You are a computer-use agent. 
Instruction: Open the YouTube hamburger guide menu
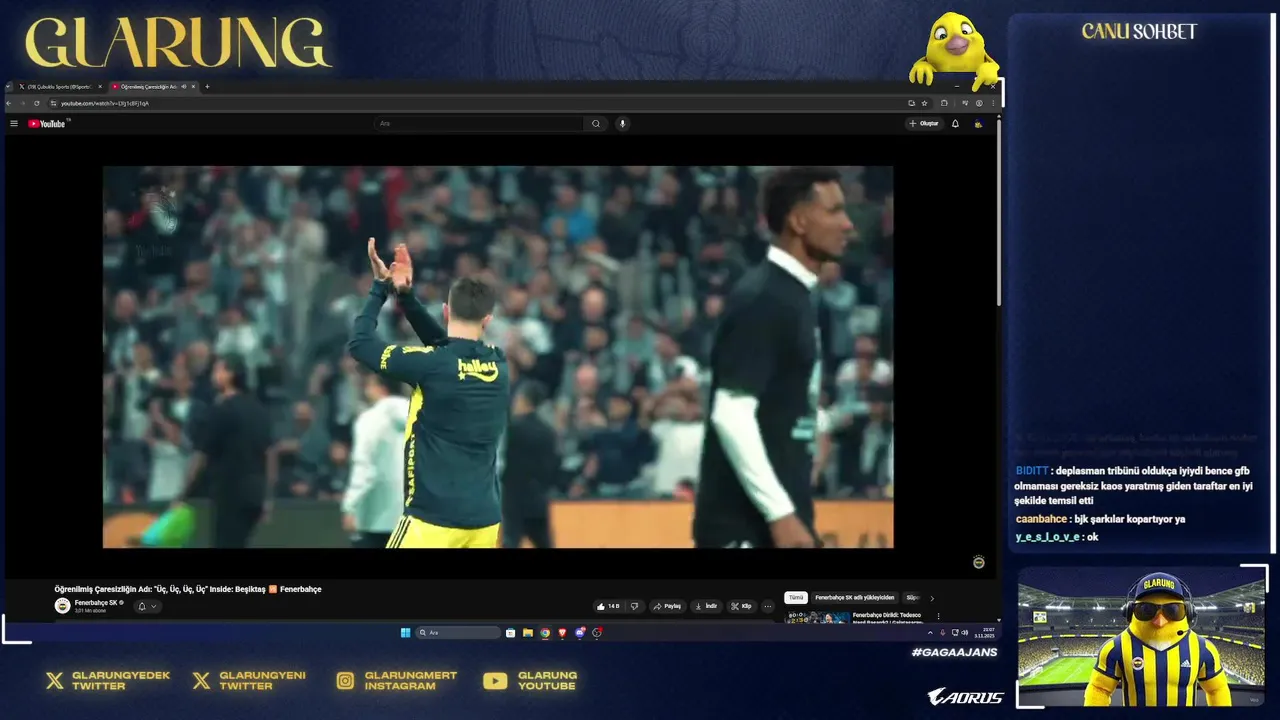(14, 124)
